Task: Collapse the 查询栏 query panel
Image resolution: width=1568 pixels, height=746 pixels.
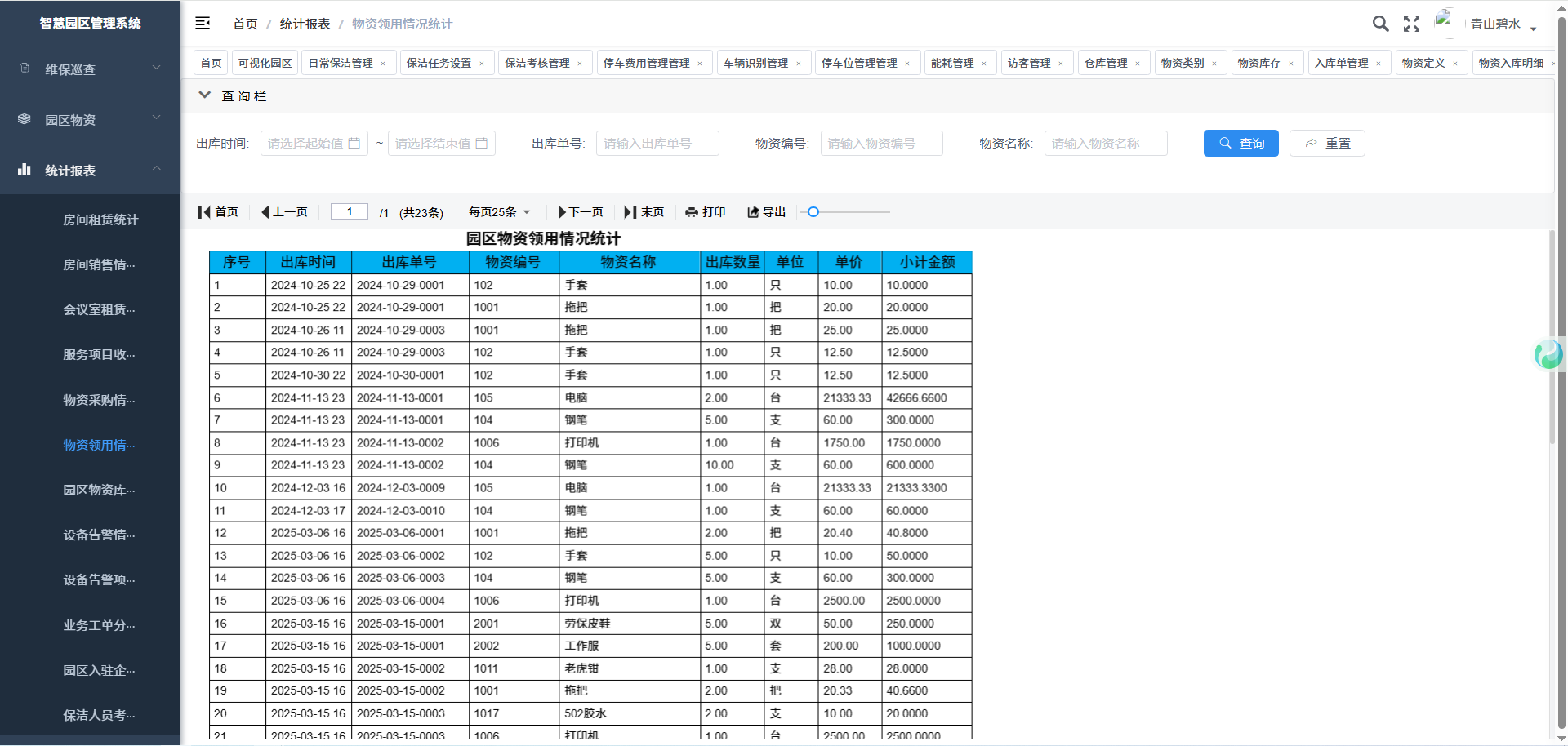Action: pos(204,95)
